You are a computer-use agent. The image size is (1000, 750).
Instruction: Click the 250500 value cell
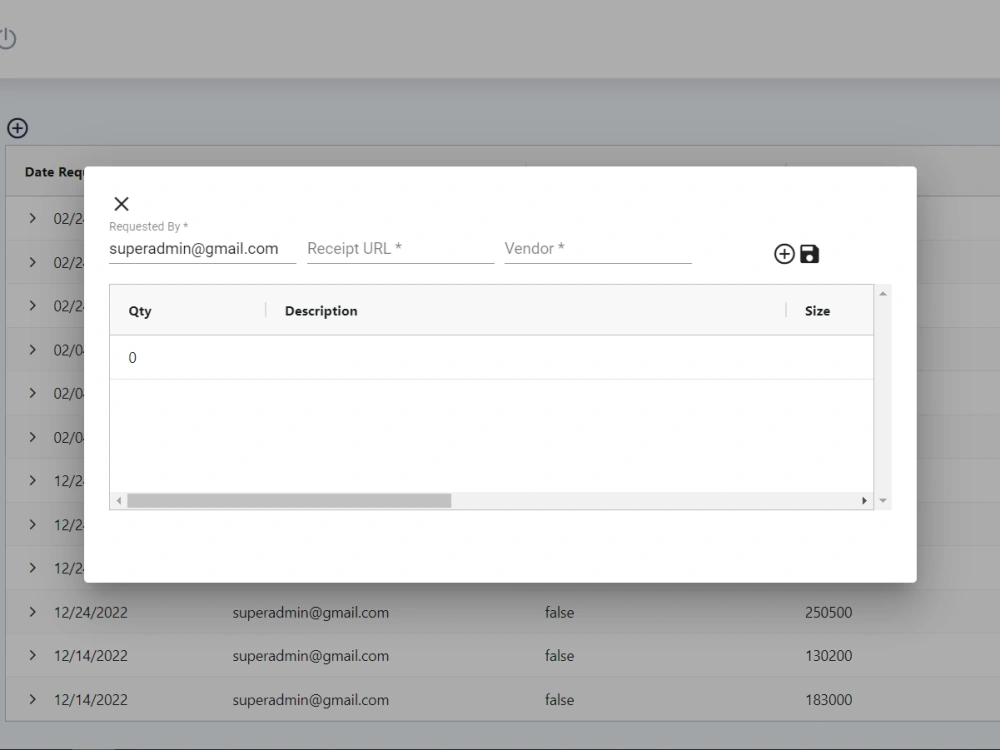coord(828,612)
